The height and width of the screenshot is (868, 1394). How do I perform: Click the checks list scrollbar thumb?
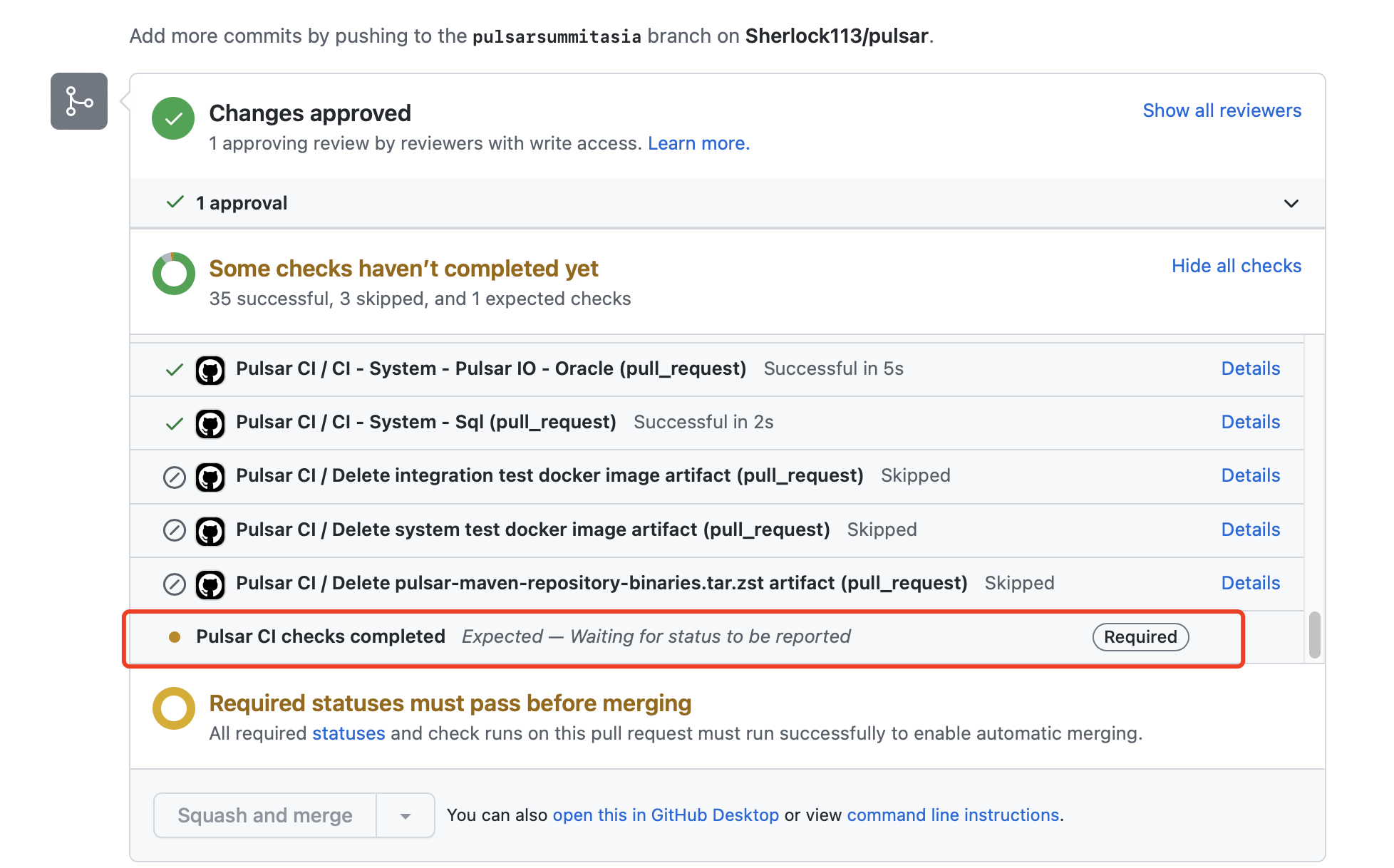(1315, 634)
